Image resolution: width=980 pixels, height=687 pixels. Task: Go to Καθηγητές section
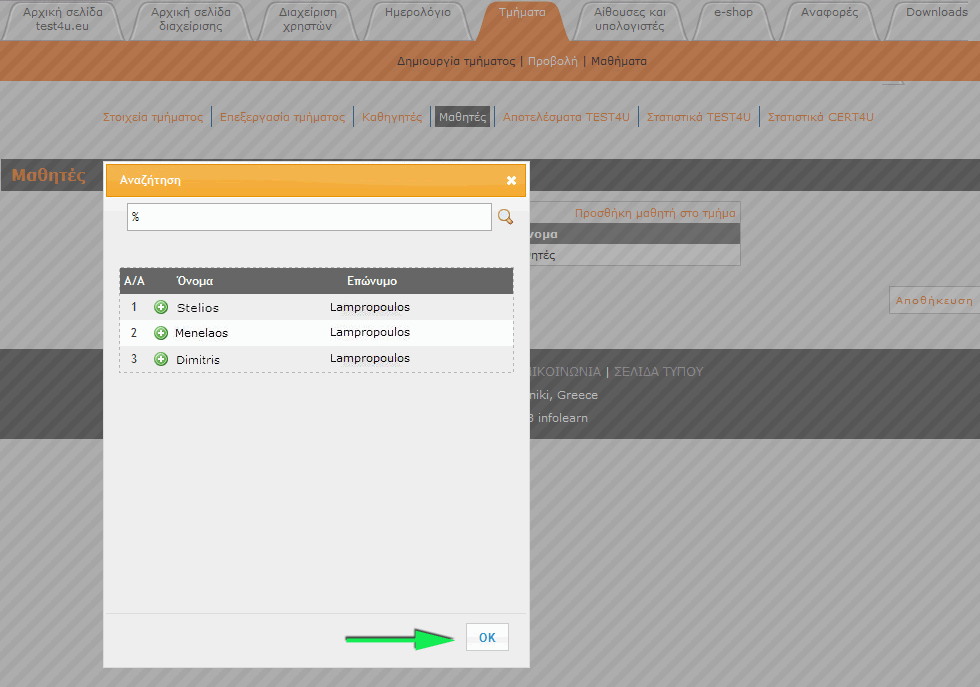pos(392,117)
